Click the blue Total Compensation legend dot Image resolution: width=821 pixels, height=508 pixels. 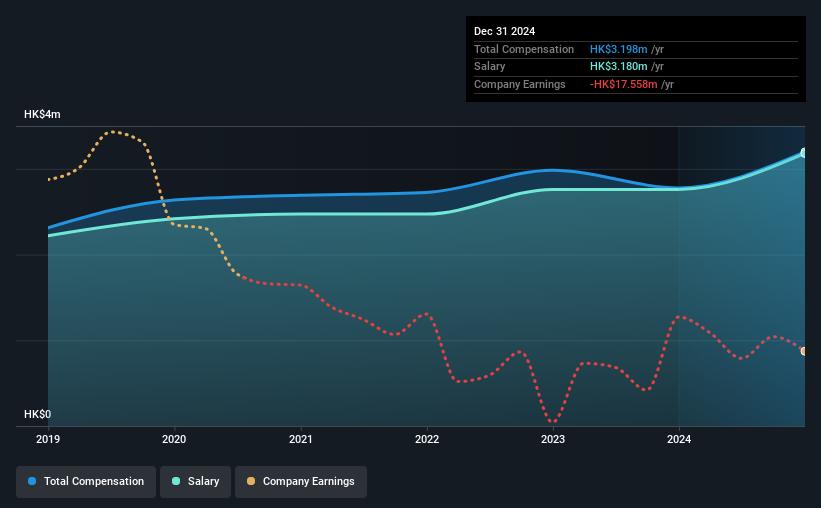click(32, 481)
